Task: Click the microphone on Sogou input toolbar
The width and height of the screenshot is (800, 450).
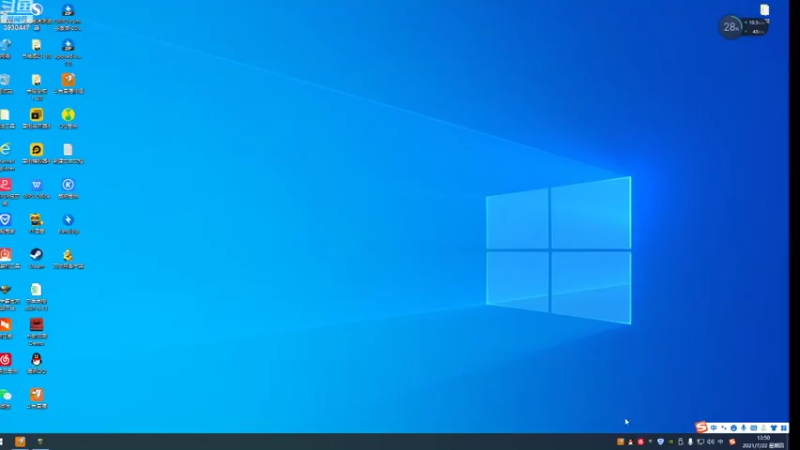Action: (x=743, y=428)
